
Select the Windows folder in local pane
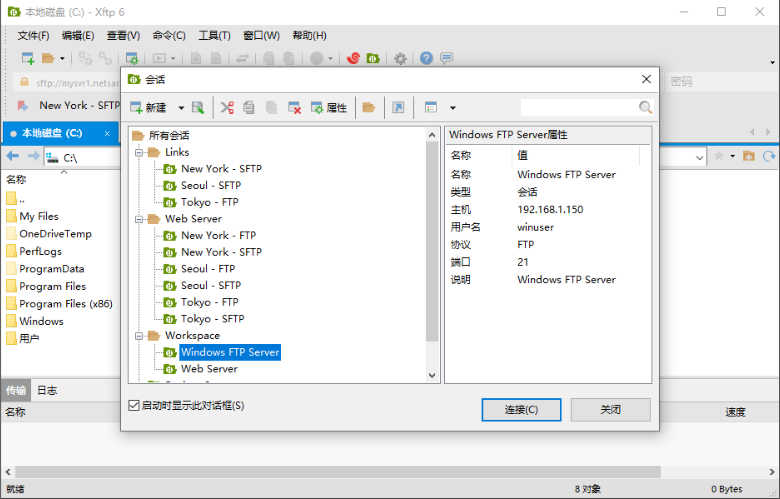point(41,321)
